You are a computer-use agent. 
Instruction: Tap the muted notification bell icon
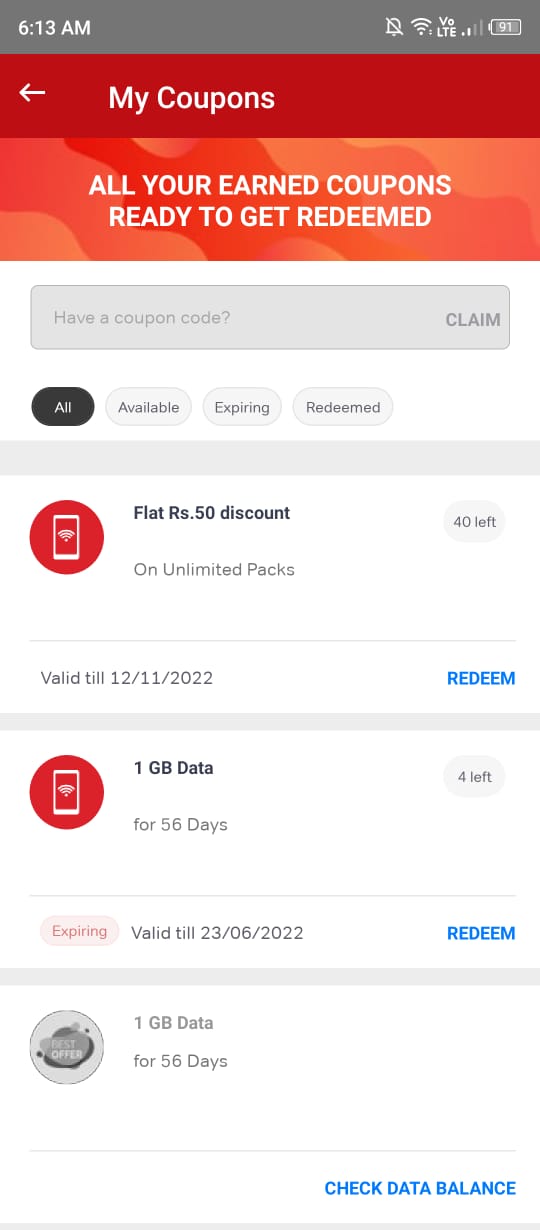click(x=394, y=27)
